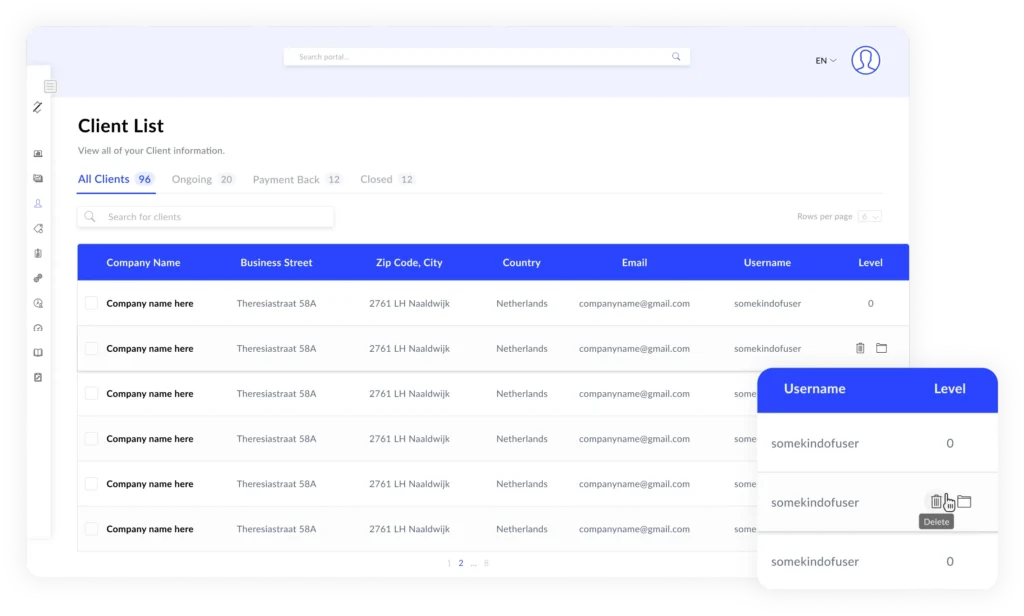Open the link chain icon in sidebar

(38, 278)
